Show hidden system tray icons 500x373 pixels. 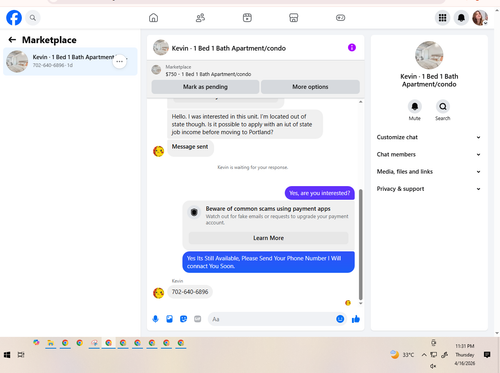tap(424, 355)
